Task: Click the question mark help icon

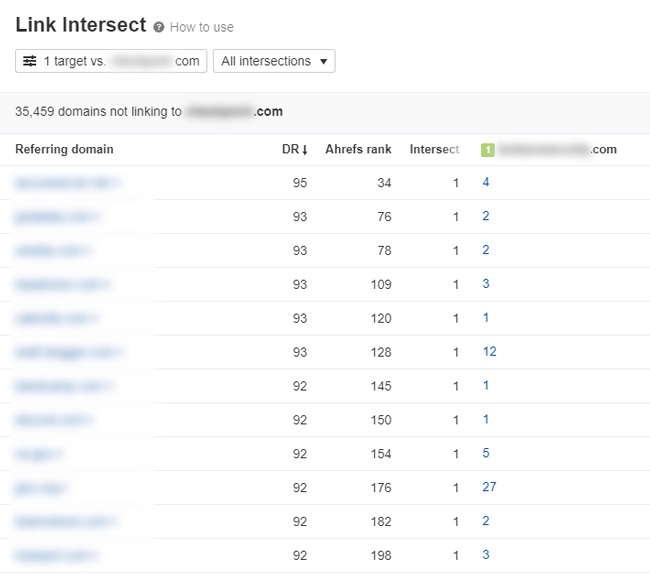Action: point(159,27)
